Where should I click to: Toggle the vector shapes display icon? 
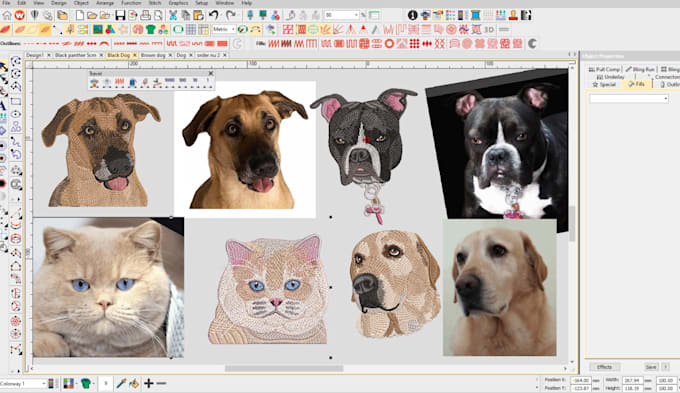(x=111, y=29)
